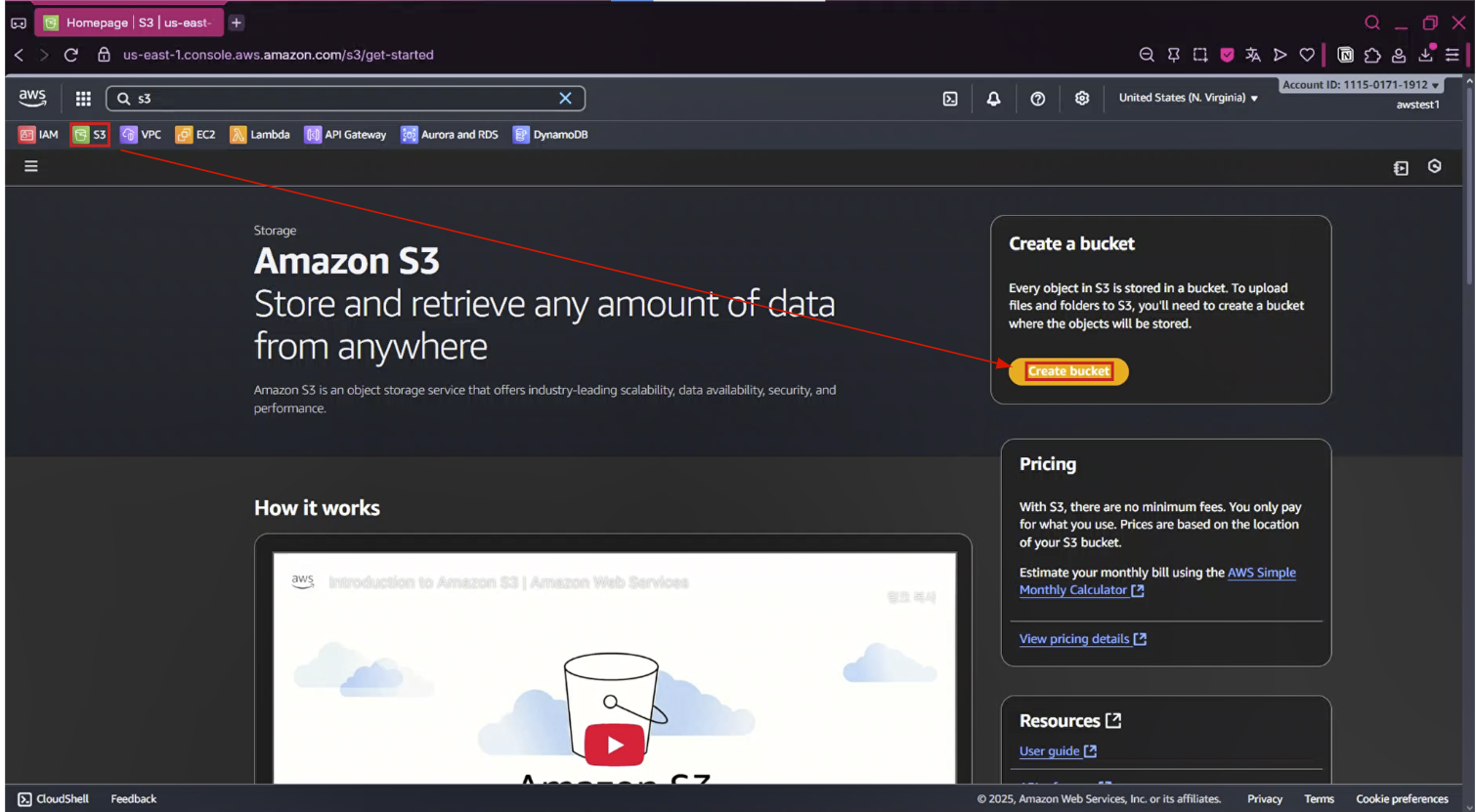The height and width of the screenshot is (812, 1476).
Task: Click into the AWS search field
Action: pyautogui.click(x=345, y=99)
